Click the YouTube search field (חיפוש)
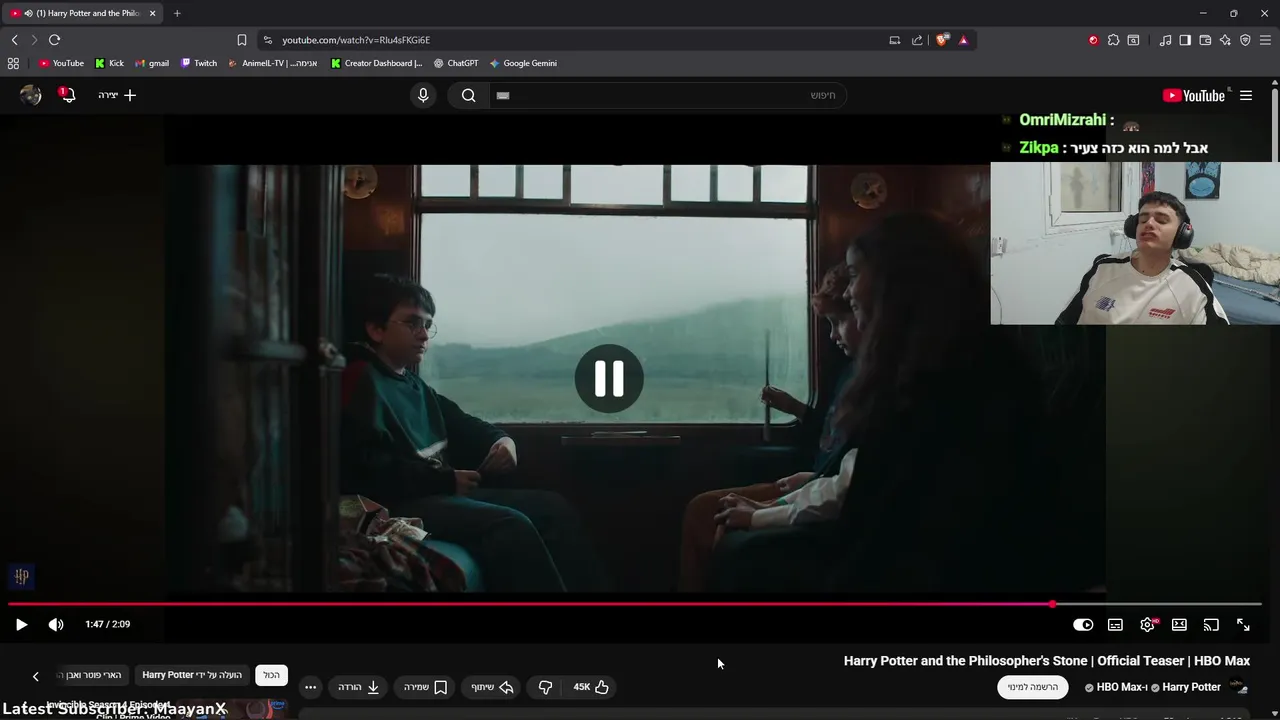The width and height of the screenshot is (1280, 720). coord(666,95)
